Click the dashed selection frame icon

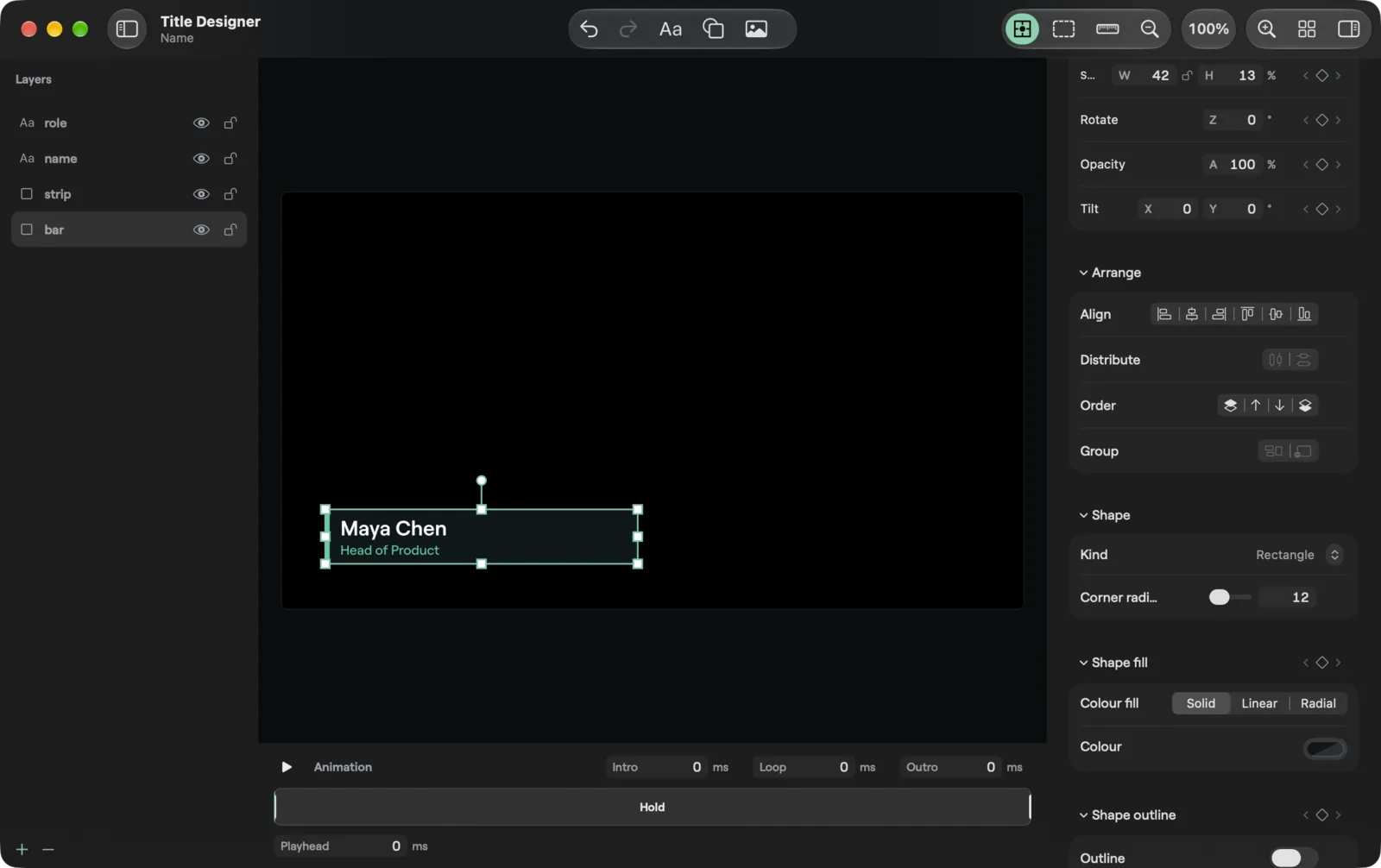pyautogui.click(x=1063, y=29)
